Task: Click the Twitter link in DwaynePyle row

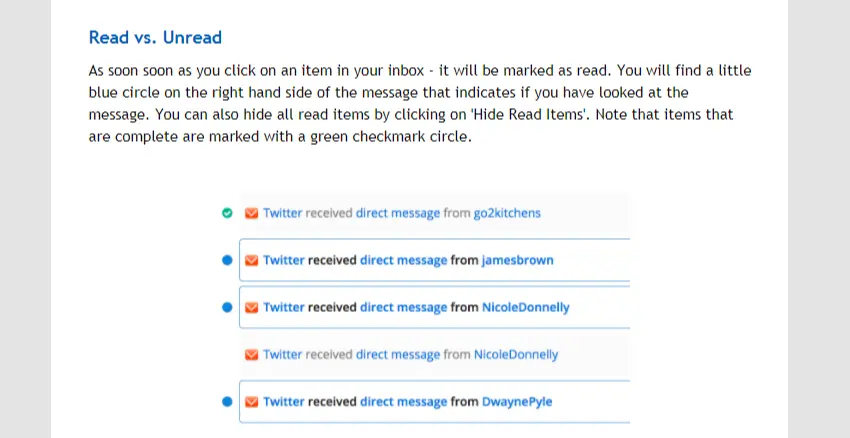Action: [x=284, y=402]
